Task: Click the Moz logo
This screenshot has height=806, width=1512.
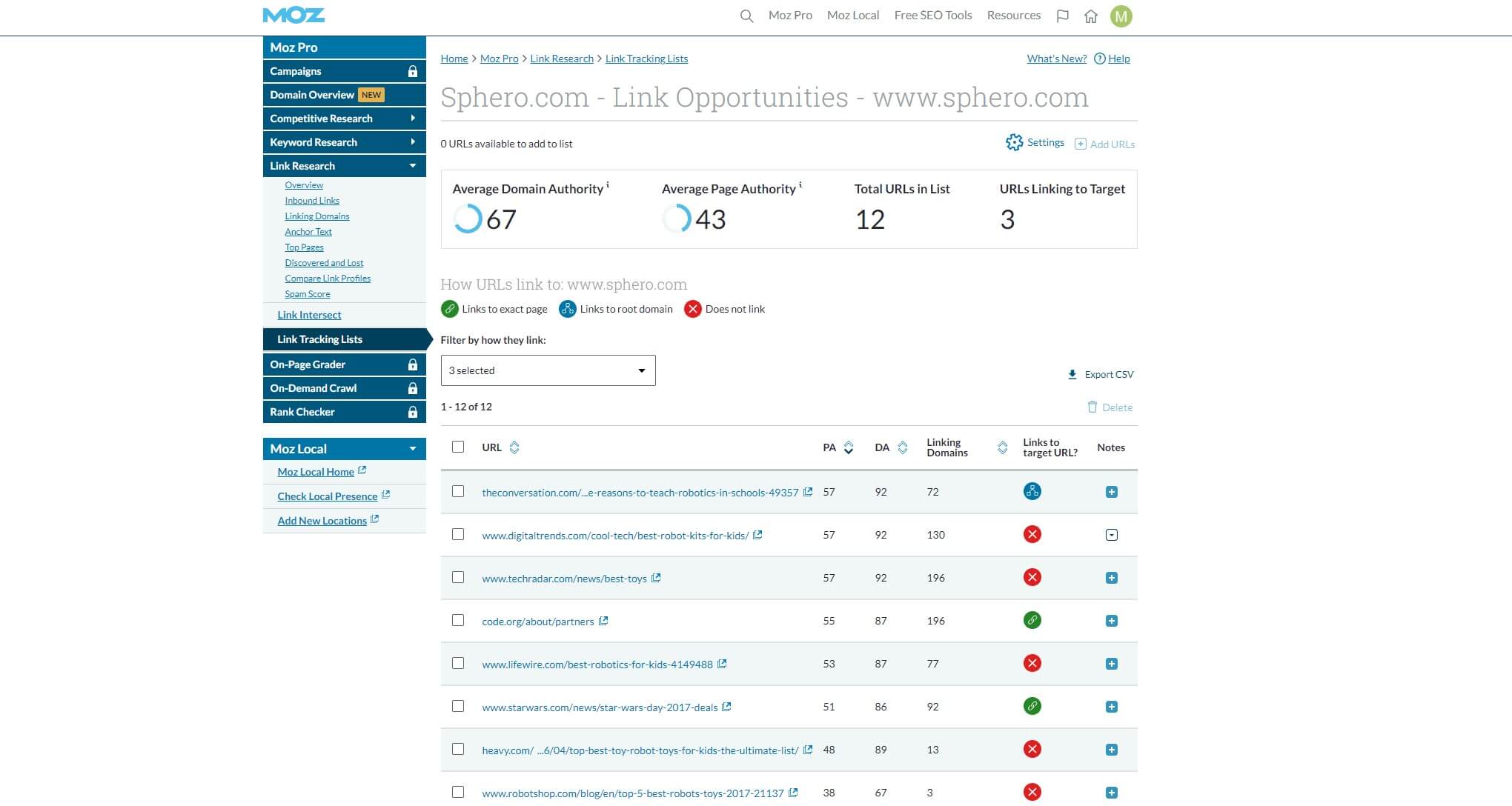Action: [294, 15]
